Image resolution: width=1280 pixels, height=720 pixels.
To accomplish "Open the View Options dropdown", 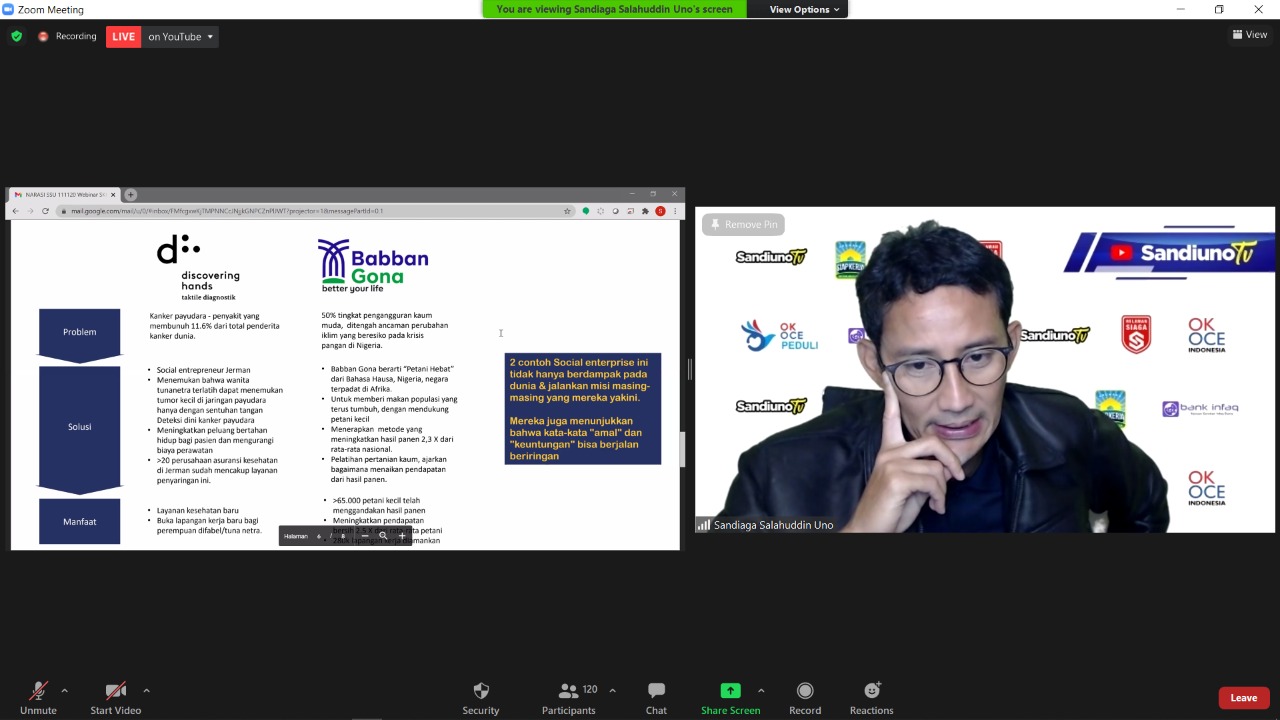I will 805,9.
